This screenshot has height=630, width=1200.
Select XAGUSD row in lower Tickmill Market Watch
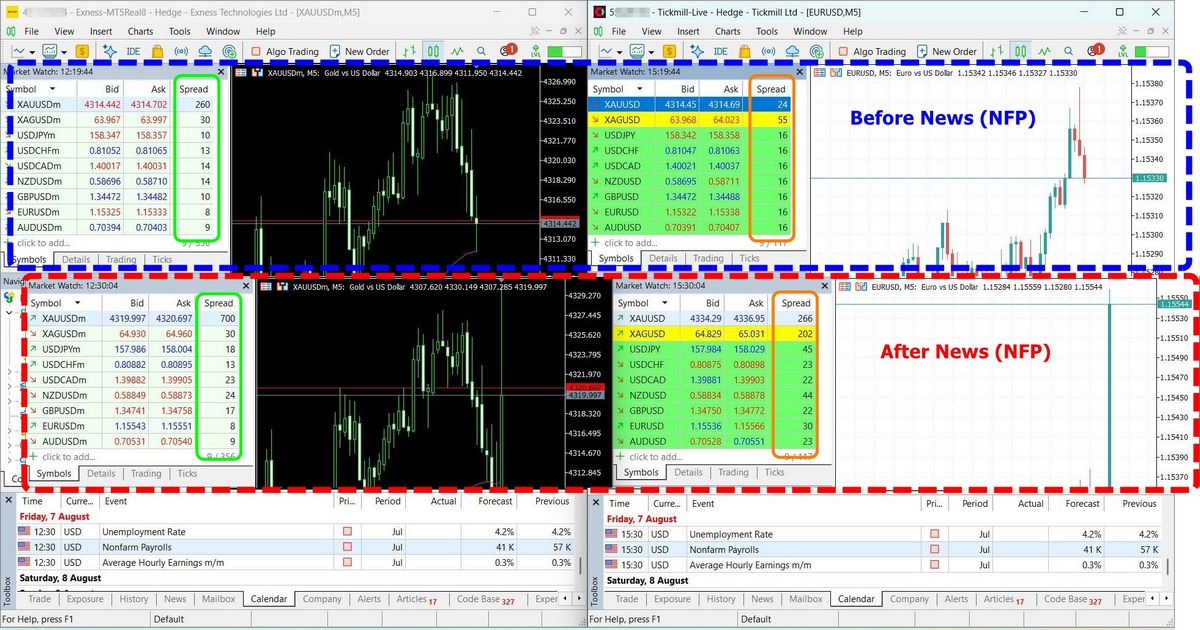(x=714, y=333)
